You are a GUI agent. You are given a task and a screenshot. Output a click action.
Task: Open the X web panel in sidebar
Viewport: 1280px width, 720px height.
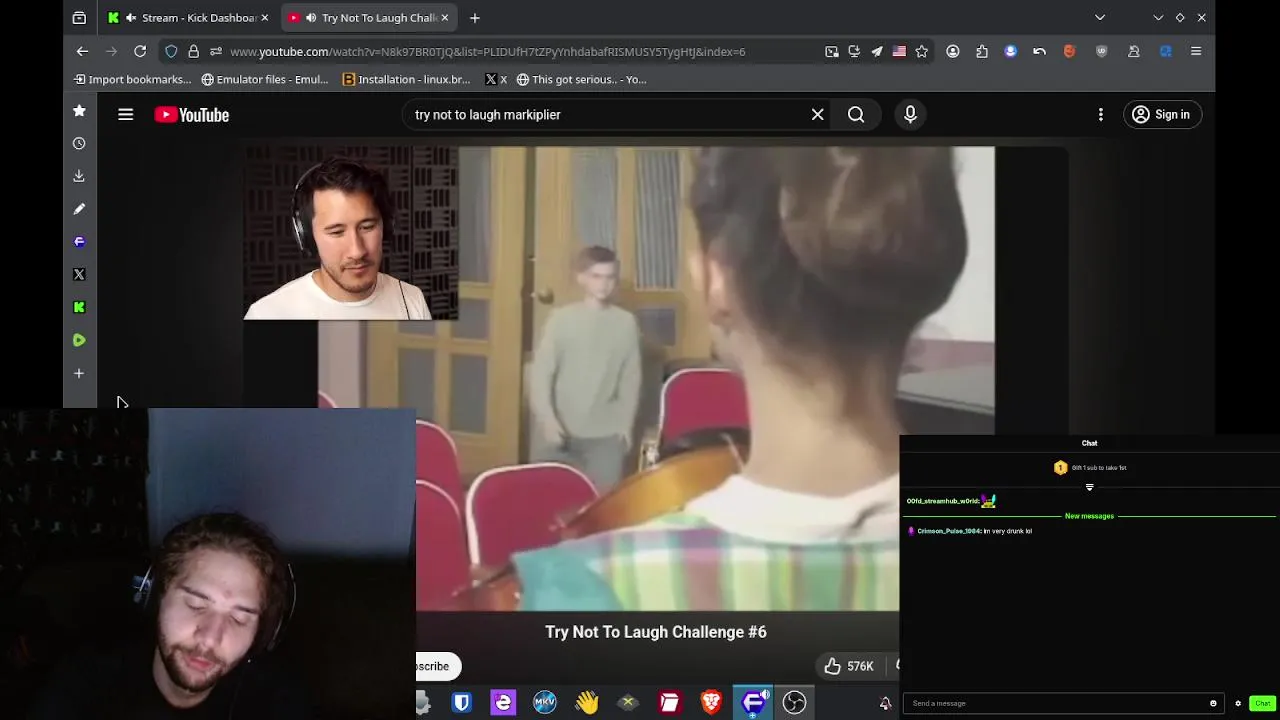(79, 274)
